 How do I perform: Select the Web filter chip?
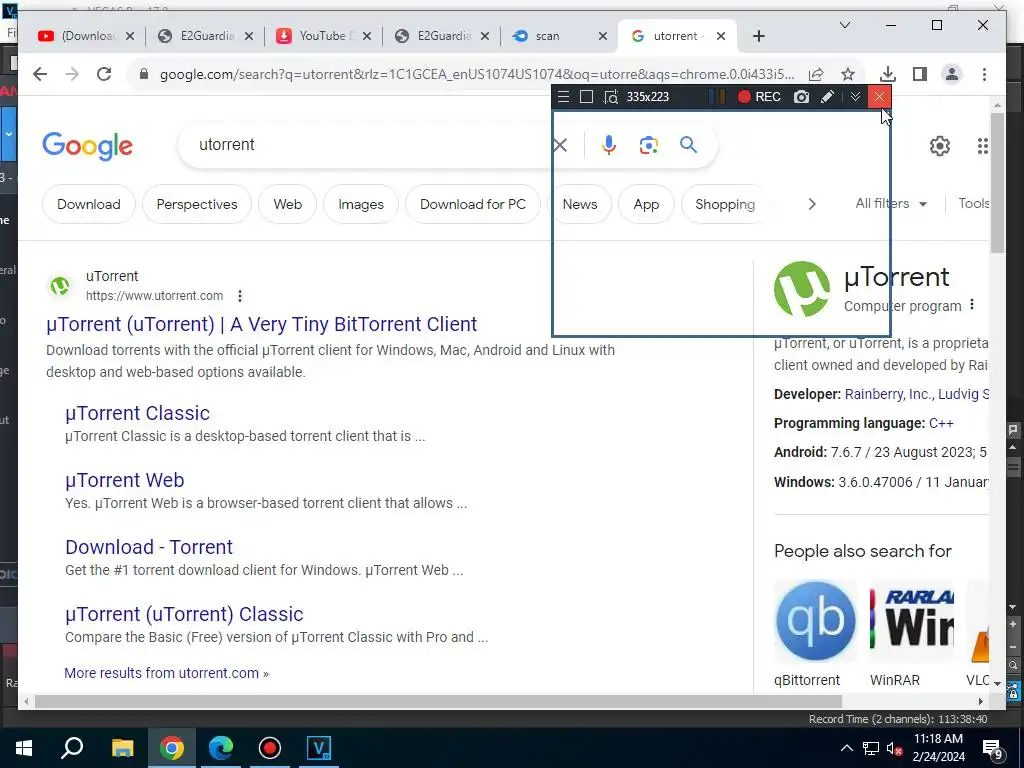pyautogui.click(x=287, y=204)
